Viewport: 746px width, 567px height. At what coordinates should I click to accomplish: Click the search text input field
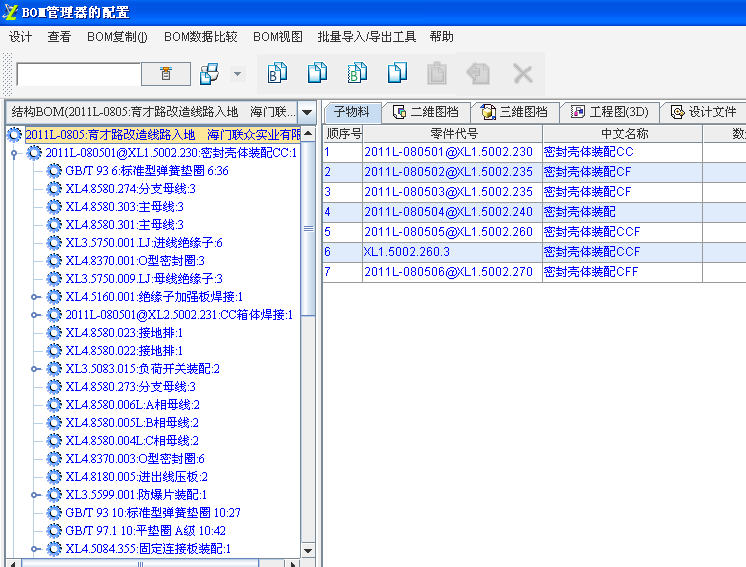click(x=79, y=75)
